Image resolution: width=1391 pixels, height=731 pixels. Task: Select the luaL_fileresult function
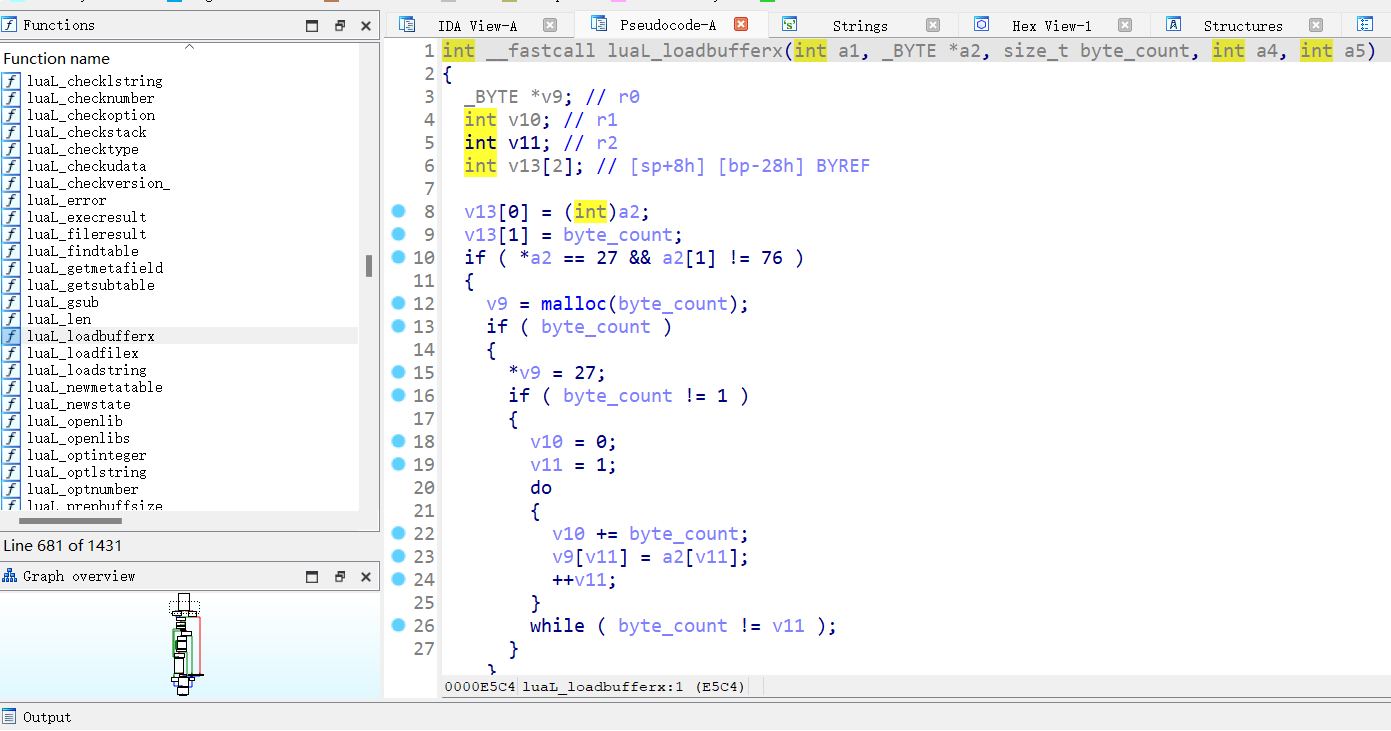pyautogui.click(x=86, y=234)
